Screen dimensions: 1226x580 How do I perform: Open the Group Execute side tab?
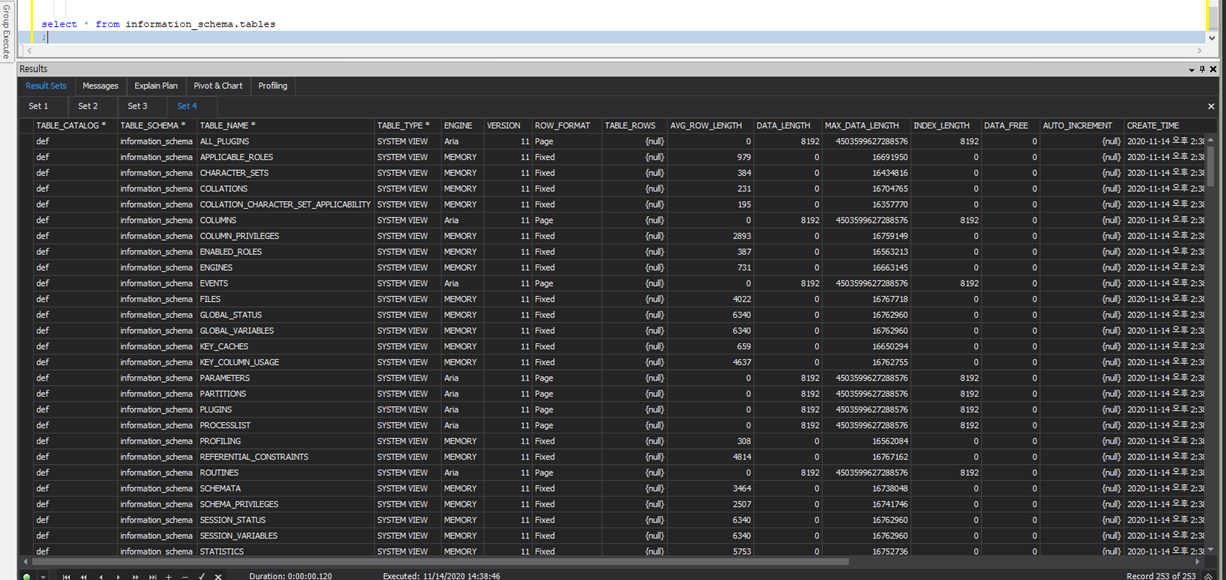click(x=6, y=30)
